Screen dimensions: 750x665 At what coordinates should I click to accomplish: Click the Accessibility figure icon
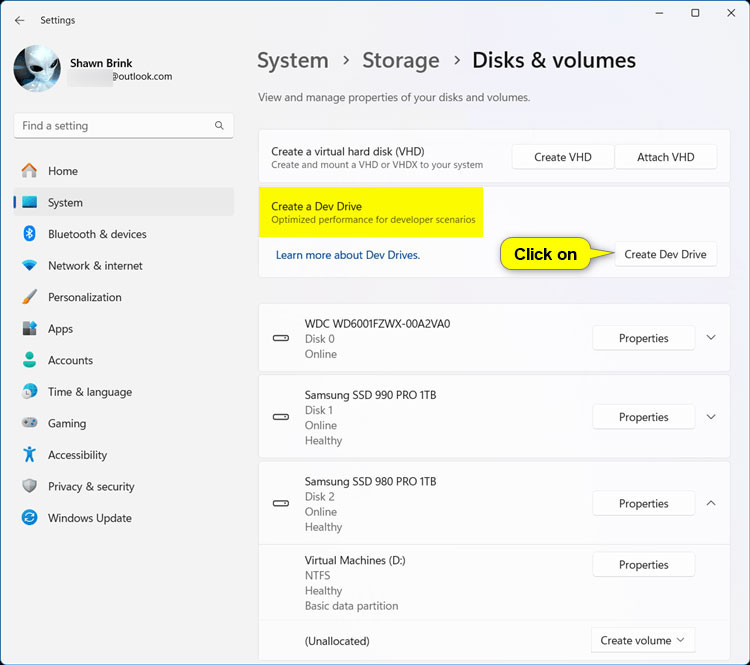click(29, 454)
